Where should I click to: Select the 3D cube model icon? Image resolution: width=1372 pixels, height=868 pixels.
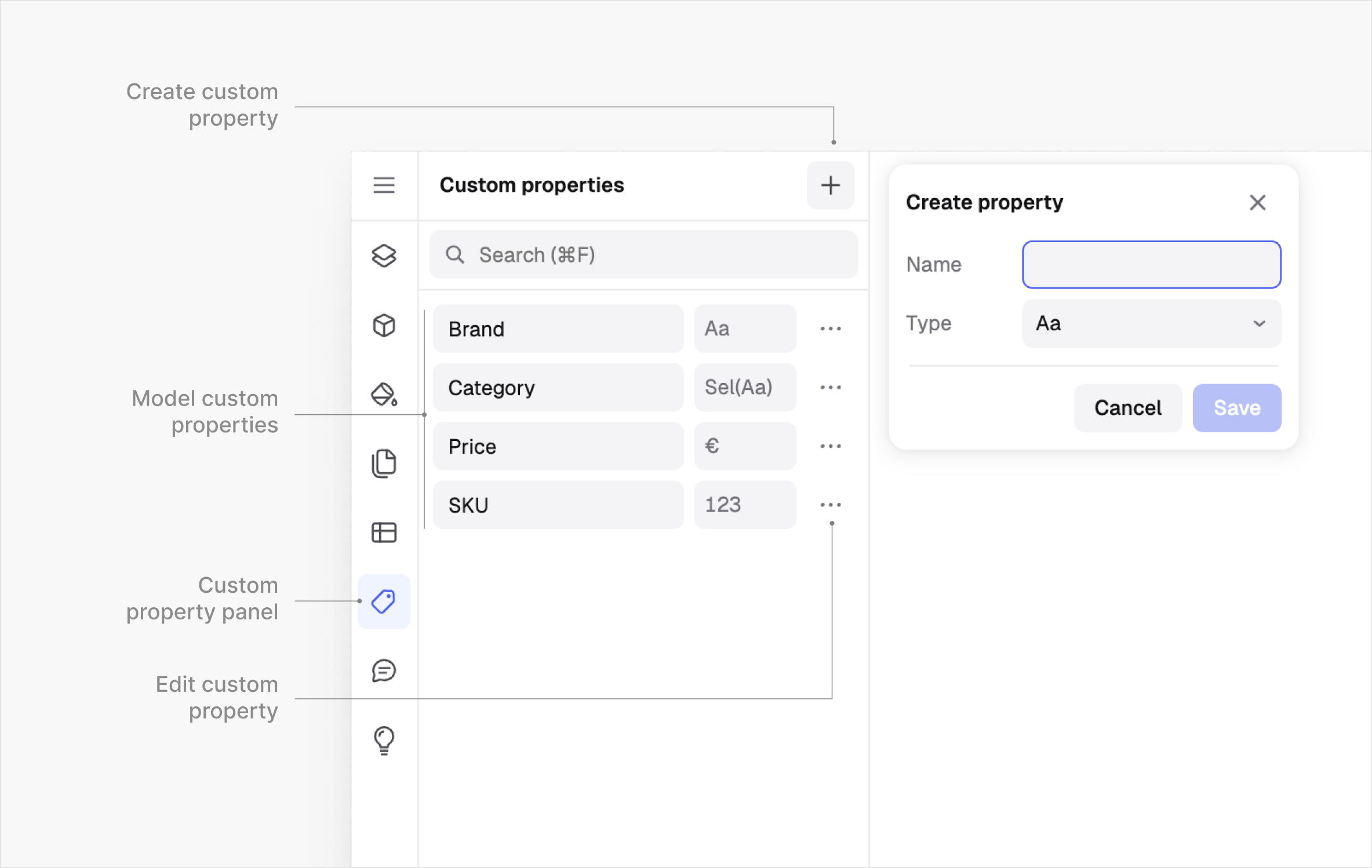pyautogui.click(x=384, y=325)
